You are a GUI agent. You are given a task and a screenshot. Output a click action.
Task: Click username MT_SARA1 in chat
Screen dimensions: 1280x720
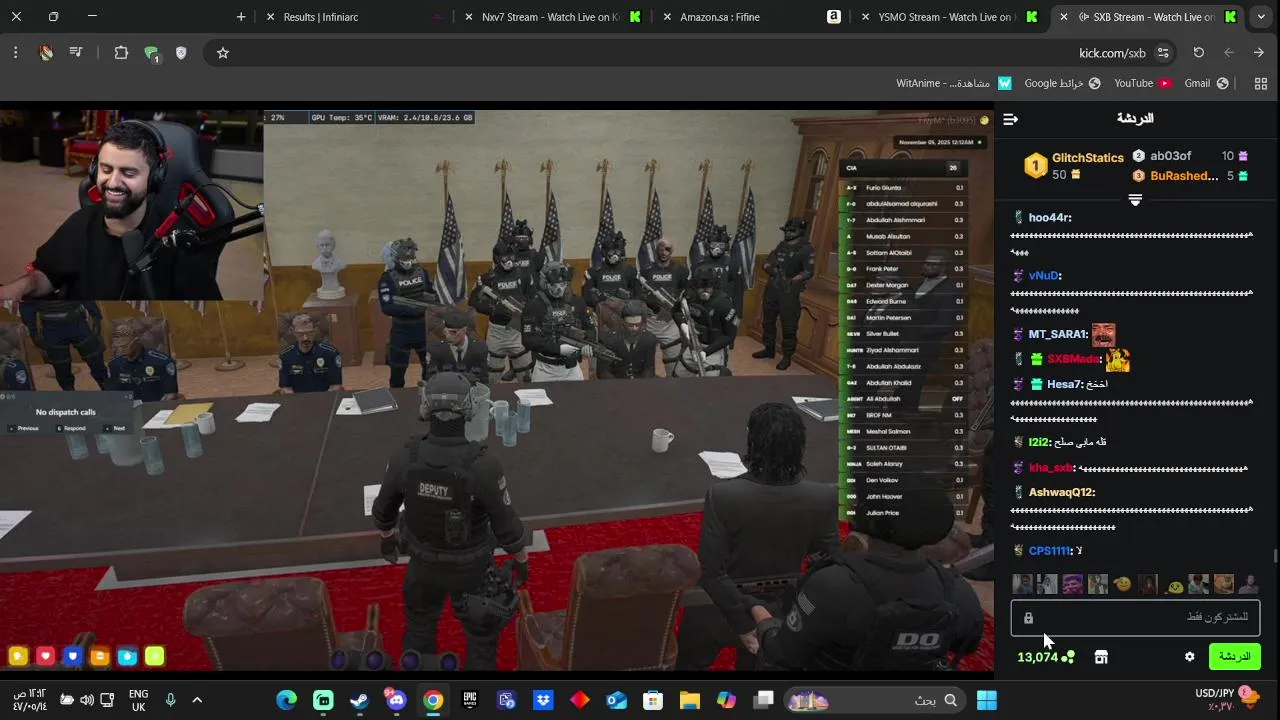coord(1057,334)
